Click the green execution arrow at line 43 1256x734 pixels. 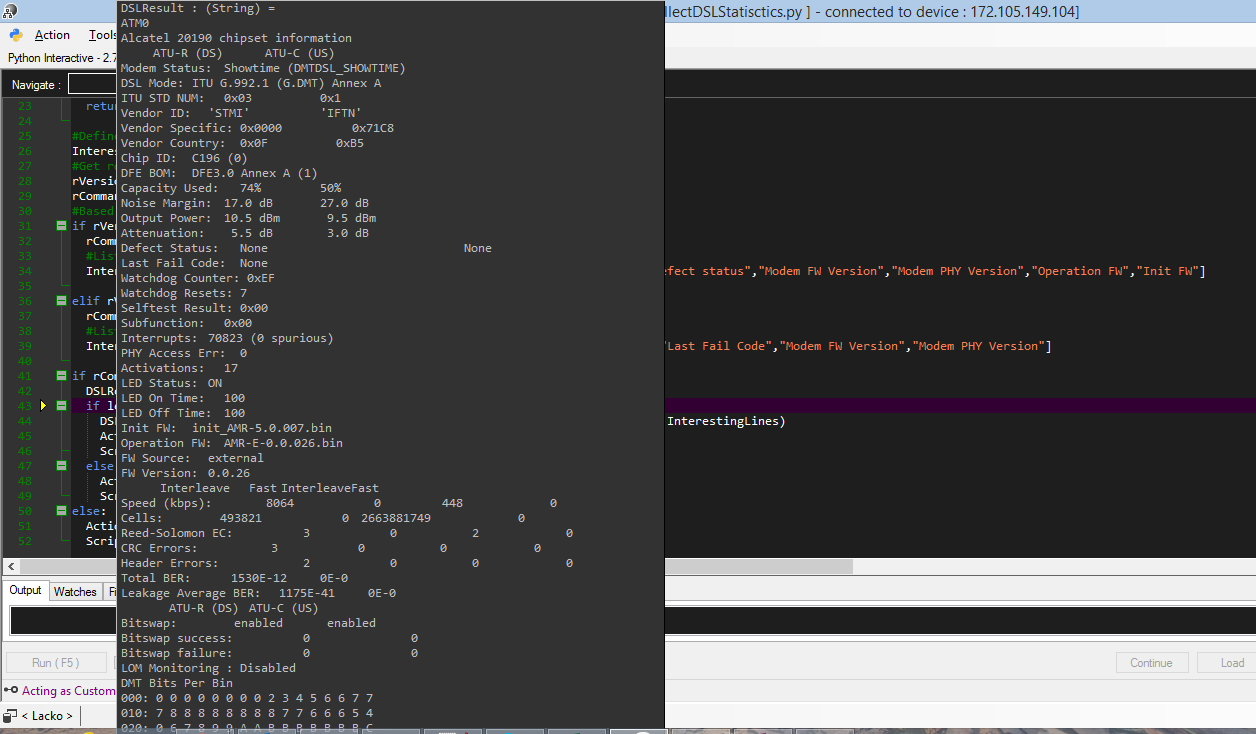tap(43, 406)
